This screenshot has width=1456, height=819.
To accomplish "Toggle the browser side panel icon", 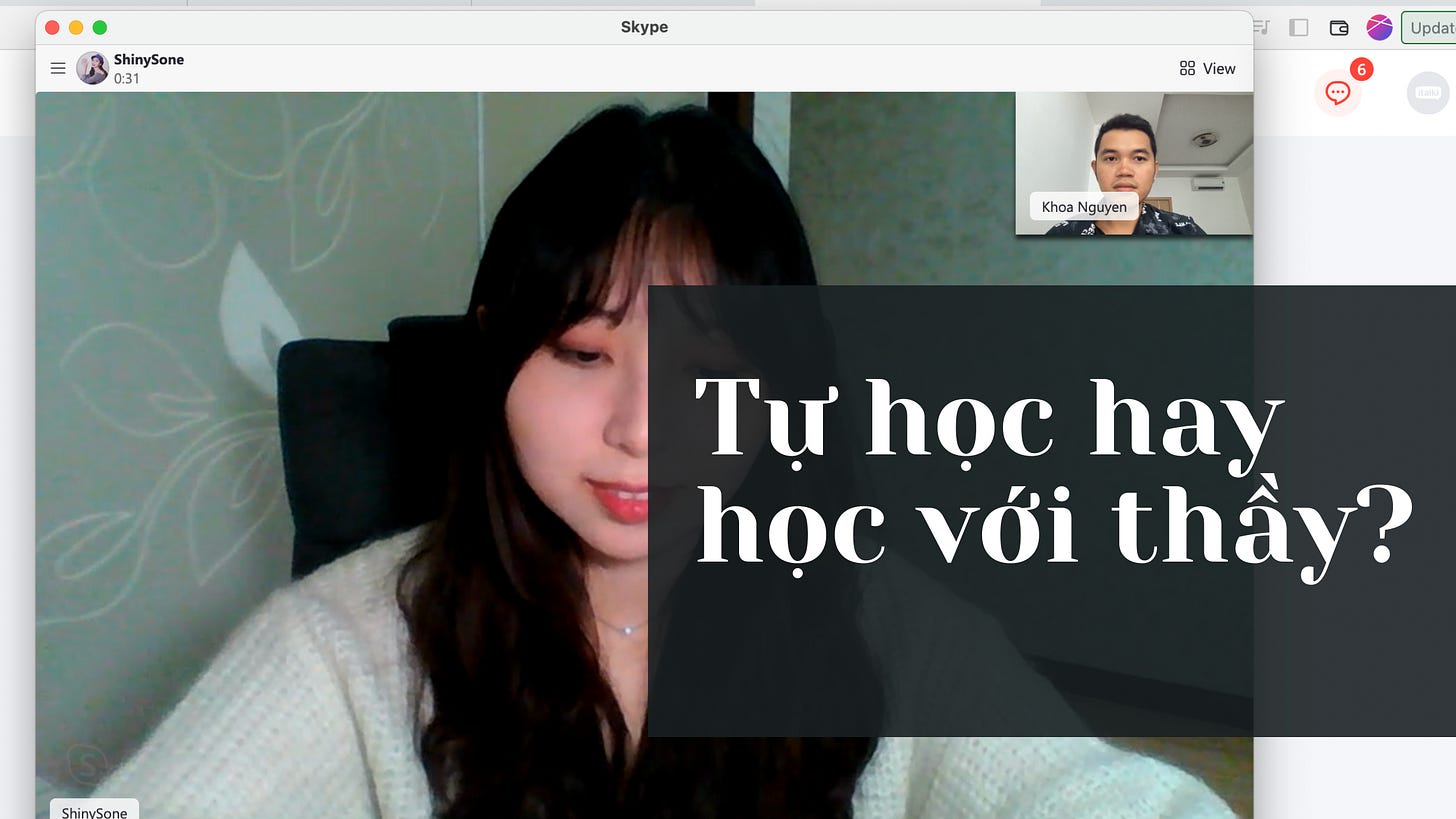I will click(x=1298, y=28).
